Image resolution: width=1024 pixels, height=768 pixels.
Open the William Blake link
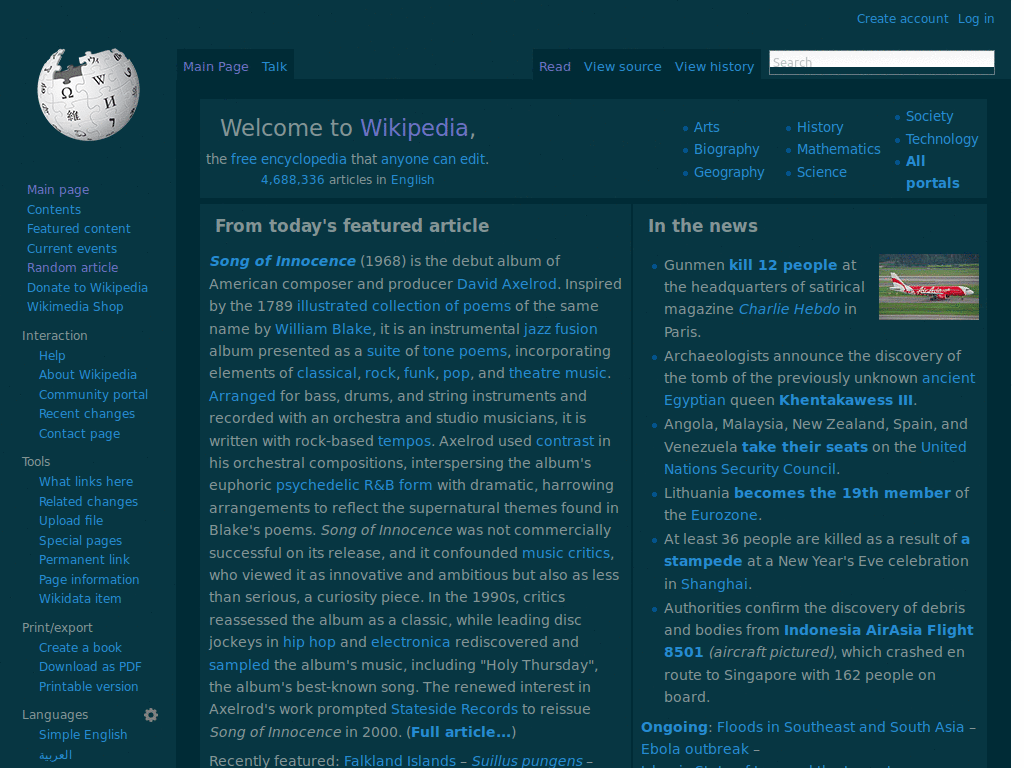tap(323, 329)
